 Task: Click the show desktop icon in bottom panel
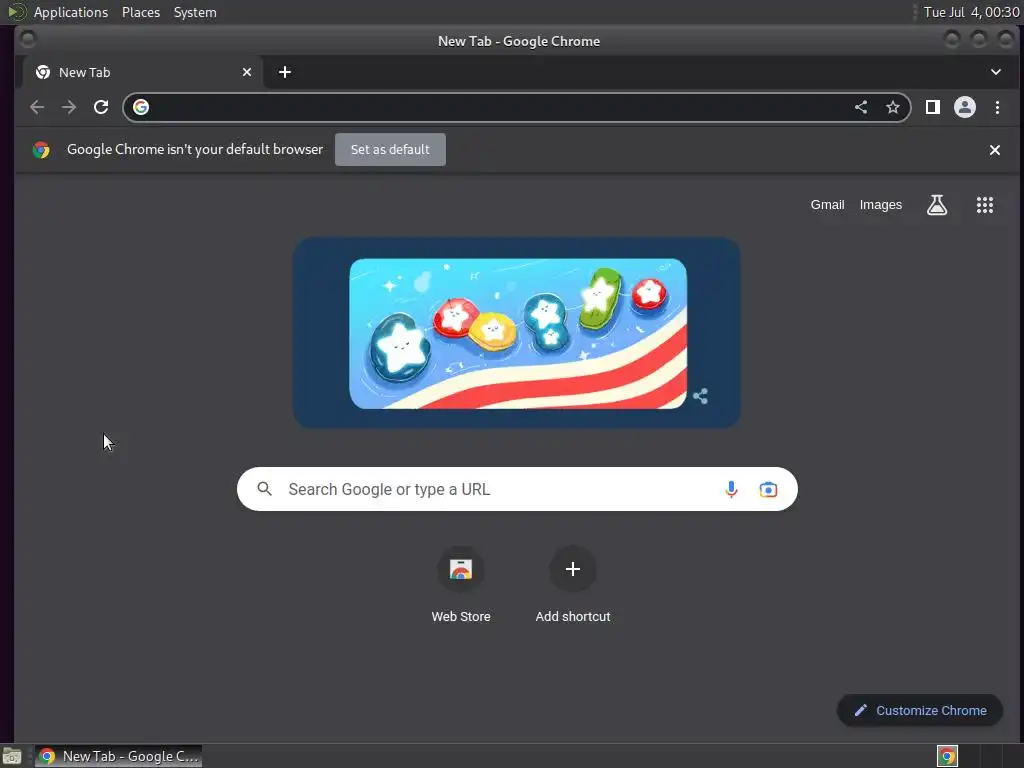point(12,756)
